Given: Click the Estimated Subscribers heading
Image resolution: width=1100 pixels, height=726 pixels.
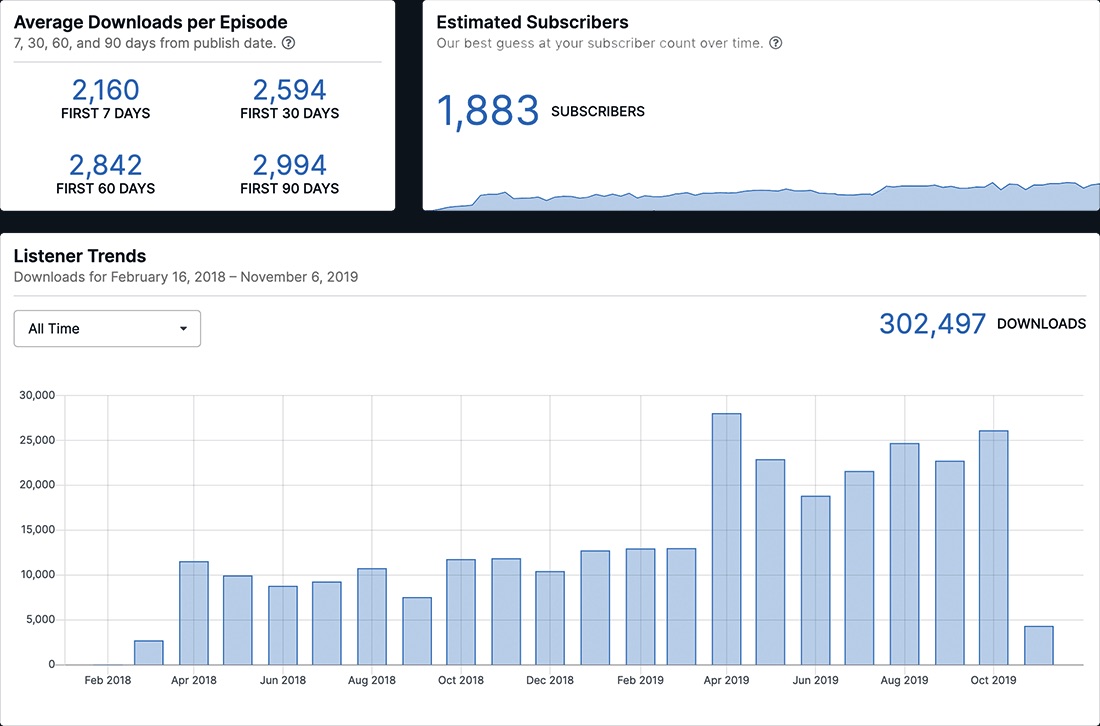Looking at the screenshot, I should [532, 22].
